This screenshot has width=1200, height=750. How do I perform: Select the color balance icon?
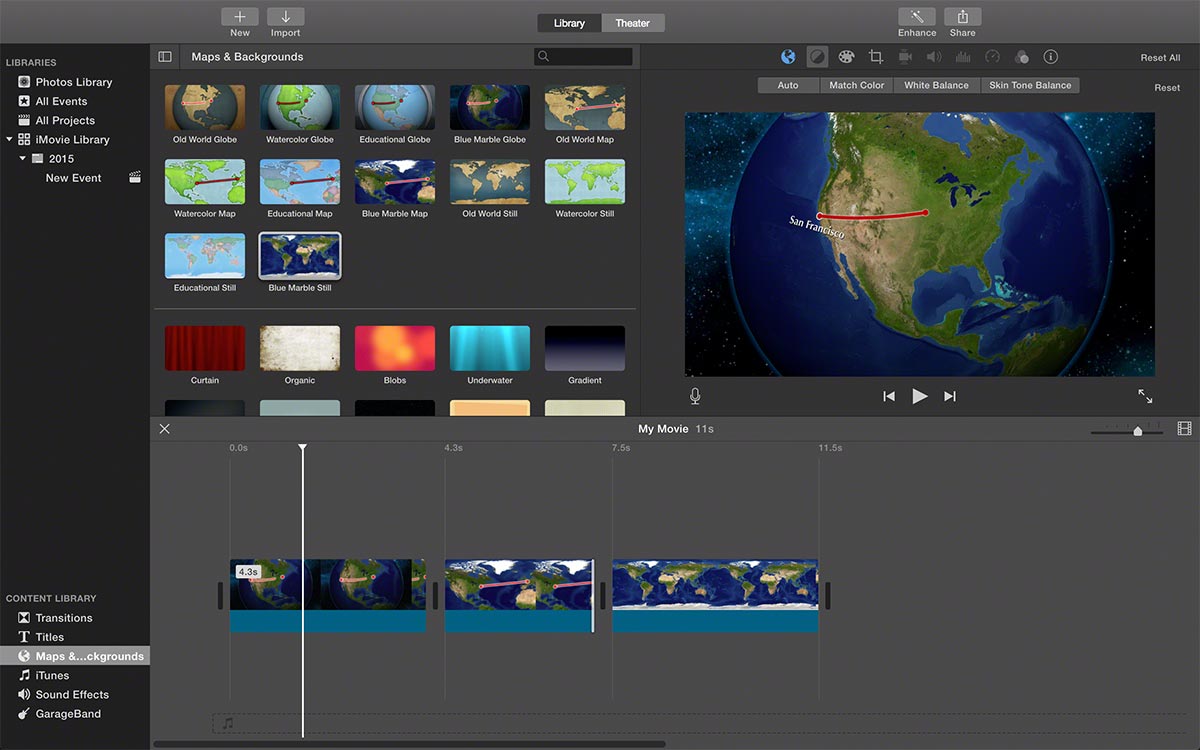pyautogui.click(x=817, y=57)
